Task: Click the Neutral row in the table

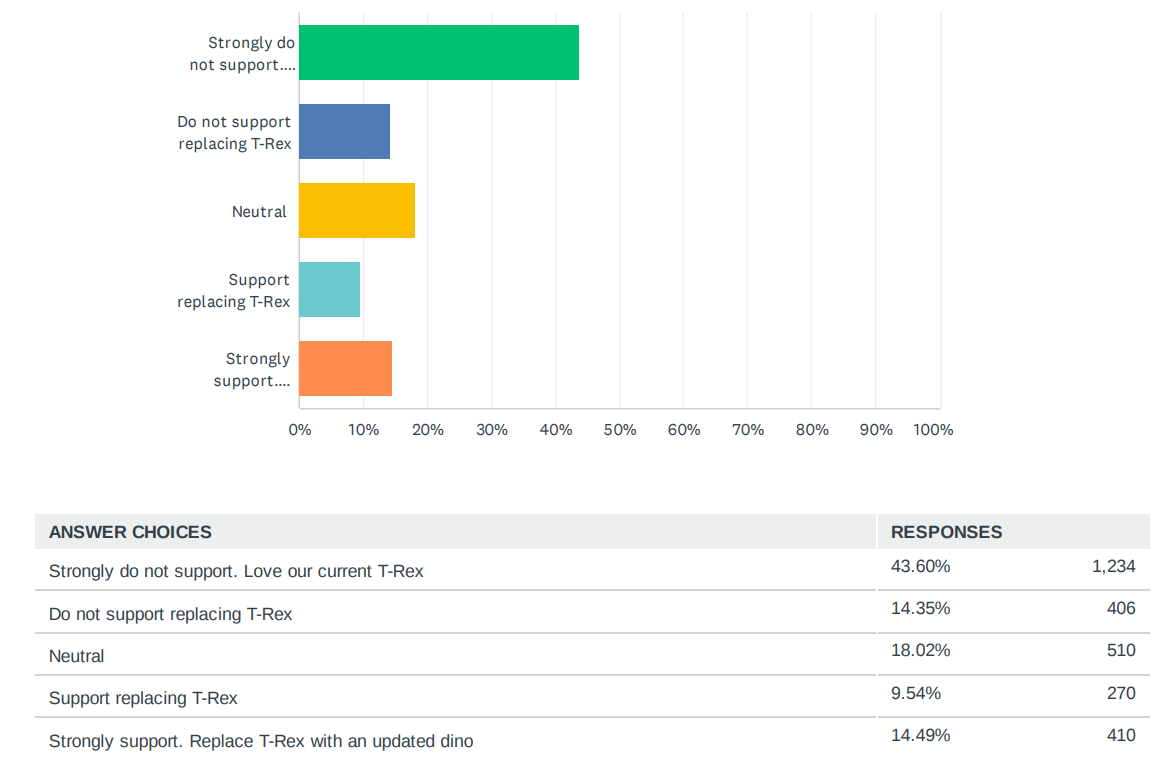Action: click(x=77, y=656)
